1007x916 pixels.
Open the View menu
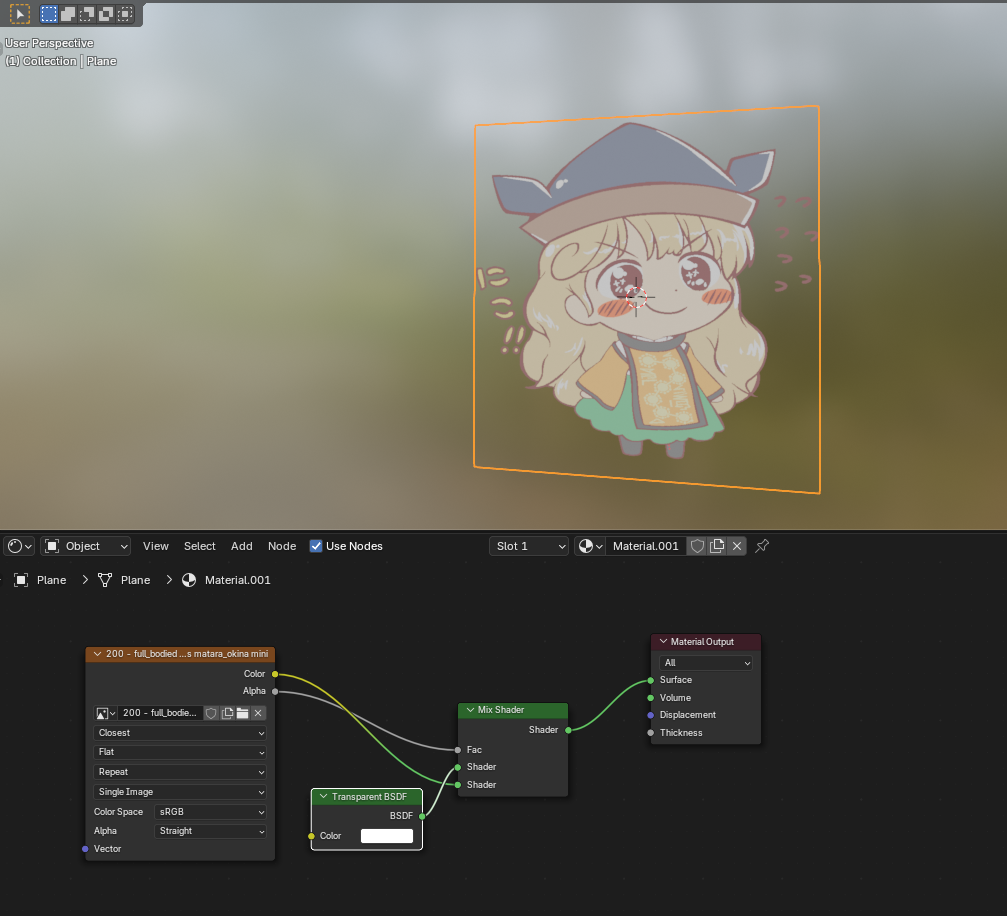155,546
